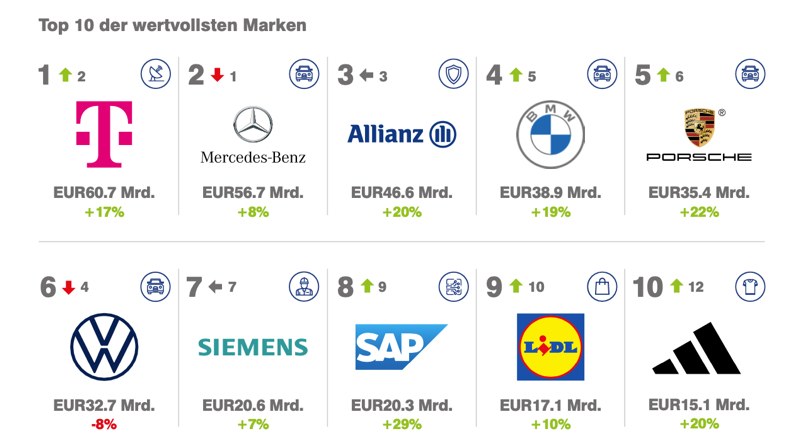Image resolution: width=800 pixels, height=445 pixels.
Task: Click the Lidl logo
Action: click(x=550, y=347)
